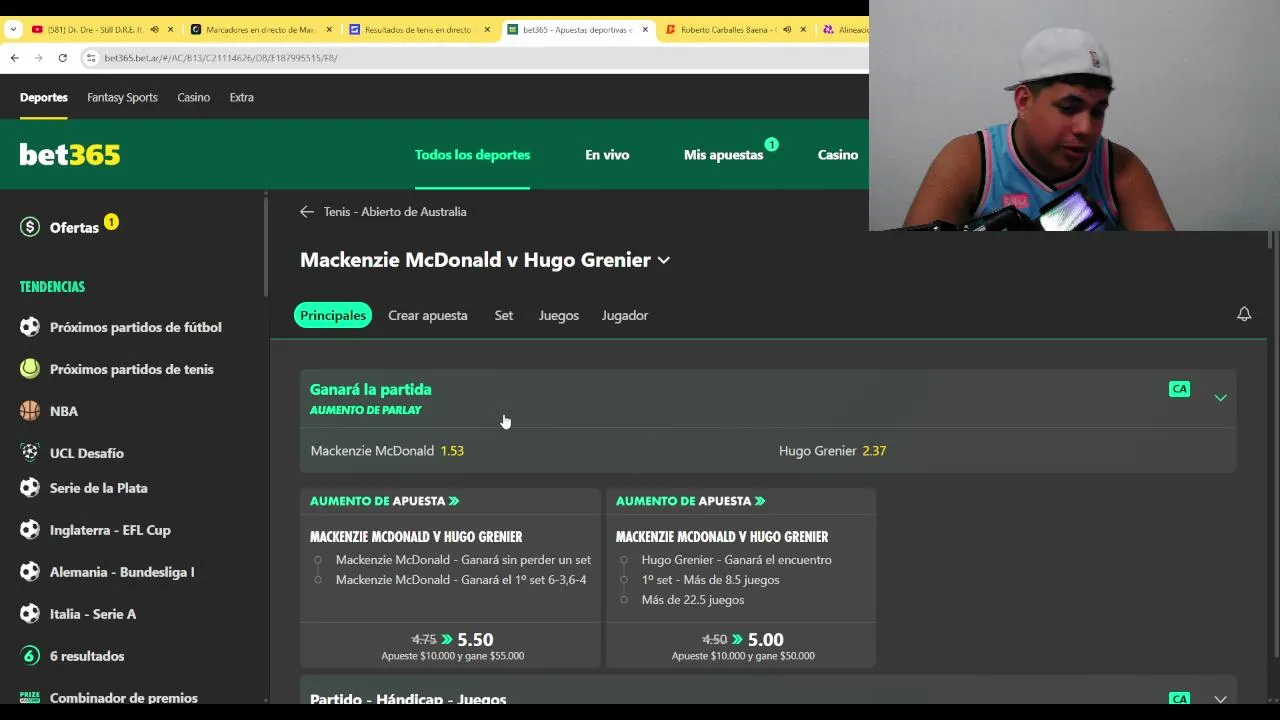
Task: Expand Mackenzie McDonald v Hugo Grenier match dropdown
Action: 663,260
